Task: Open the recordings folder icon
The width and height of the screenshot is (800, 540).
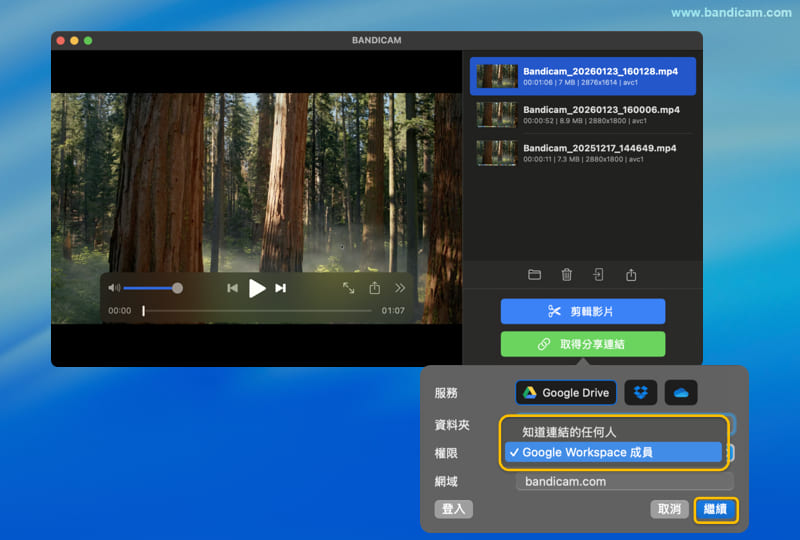Action: click(534, 275)
